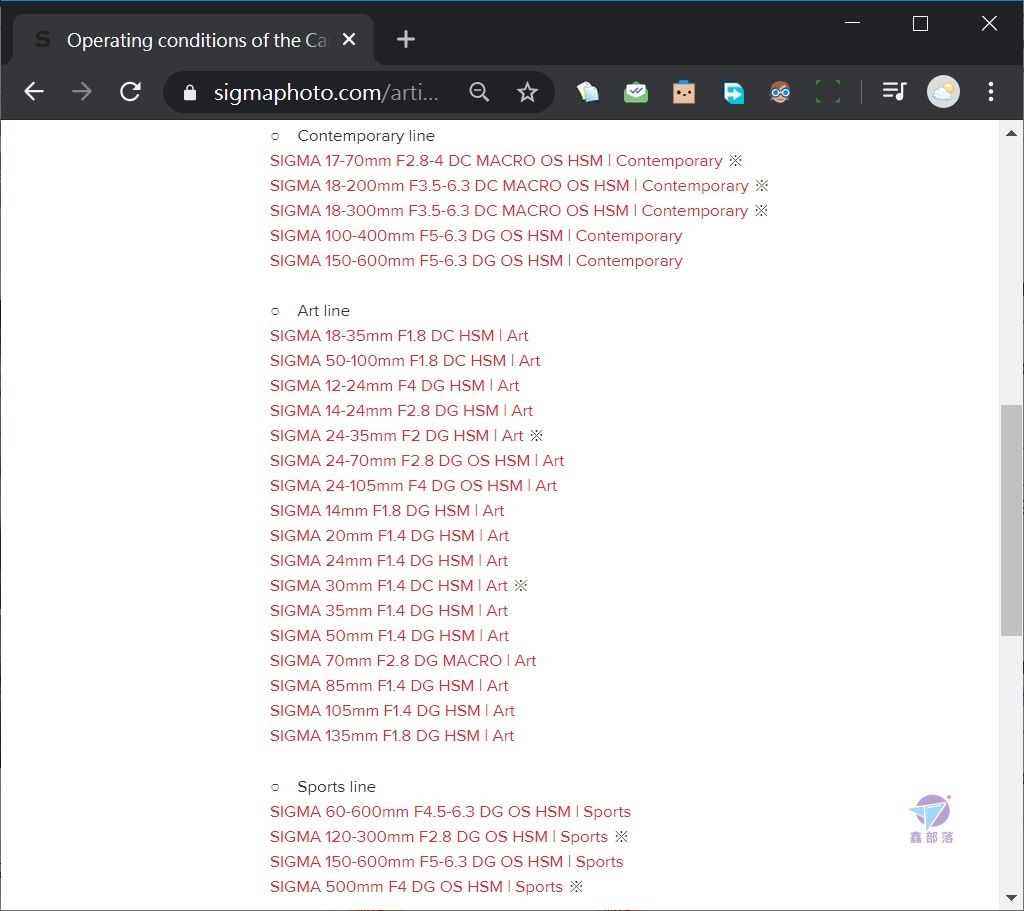Viewport: 1024px width, 911px height.
Task: Open the zoom magnifier in address bar
Action: 479,92
